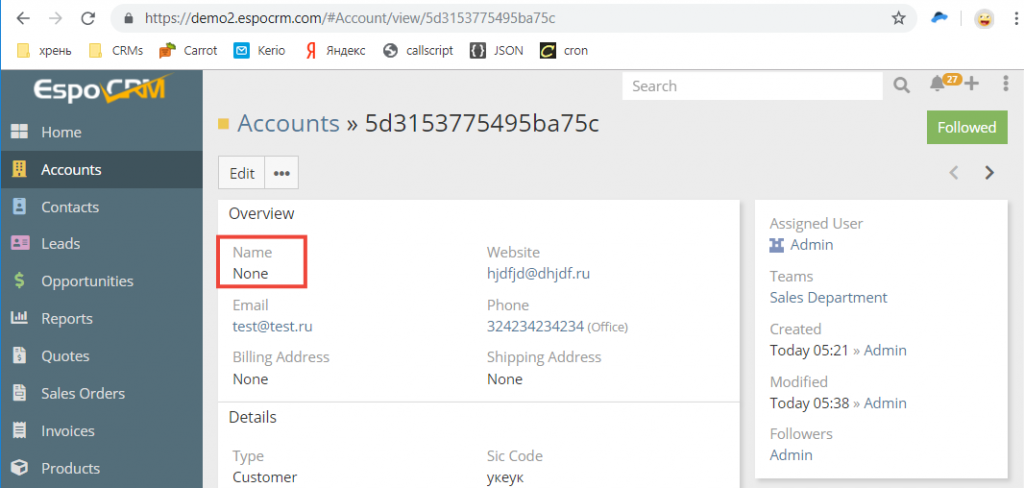Open the notifications bell icon
Screen dimensions: 1024x488
[936, 84]
